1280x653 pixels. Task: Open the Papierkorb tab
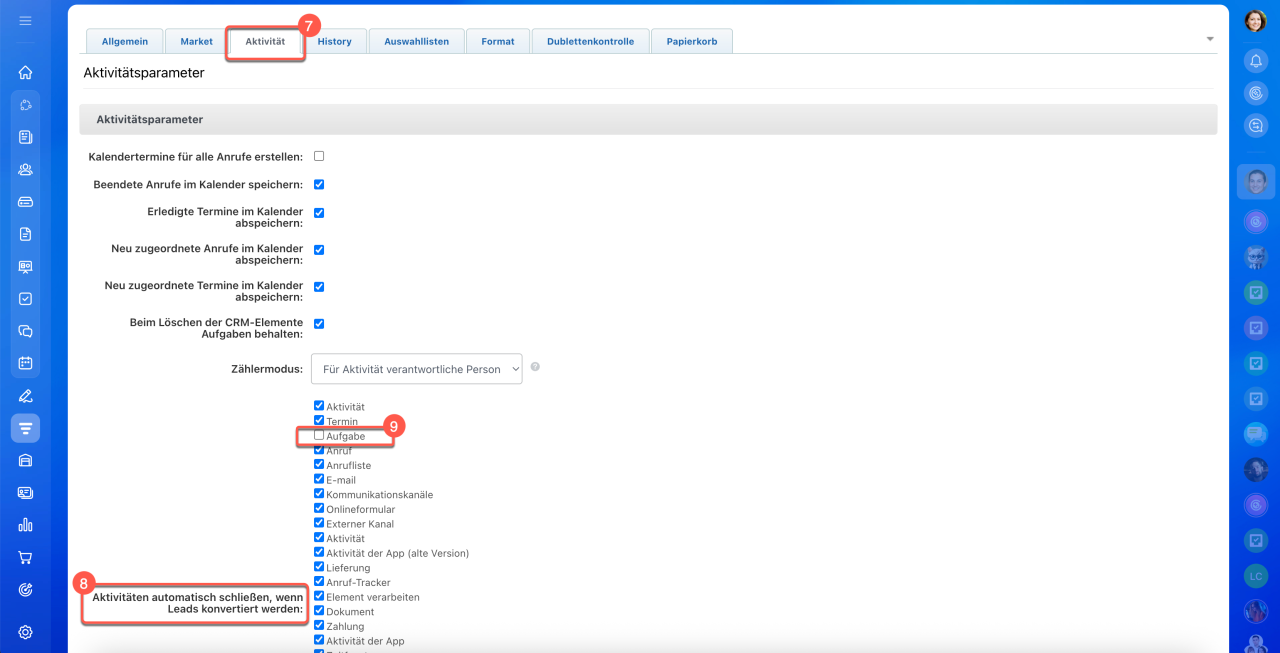pos(692,41)
